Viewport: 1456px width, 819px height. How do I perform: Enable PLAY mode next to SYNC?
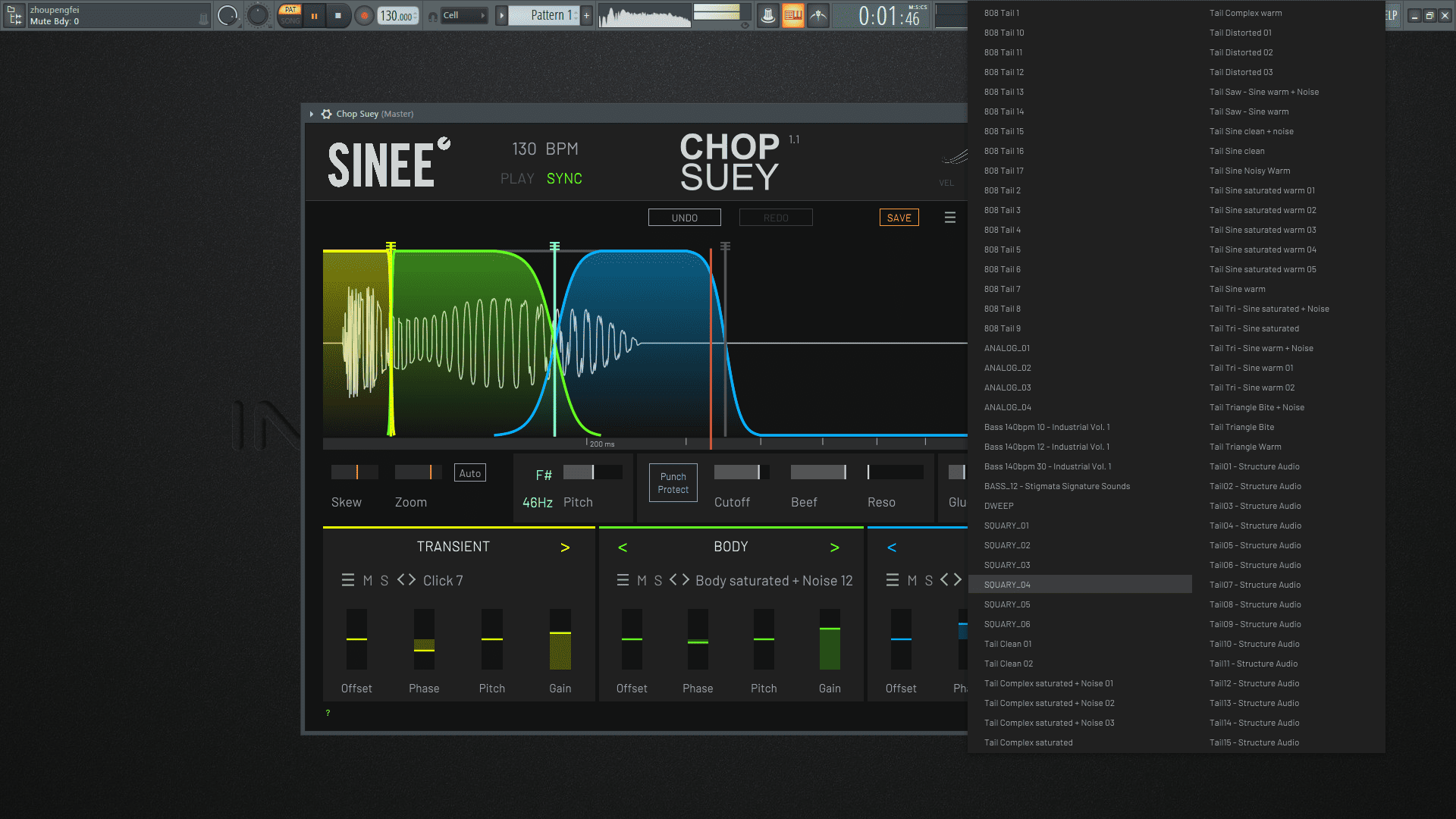(517, 178)
